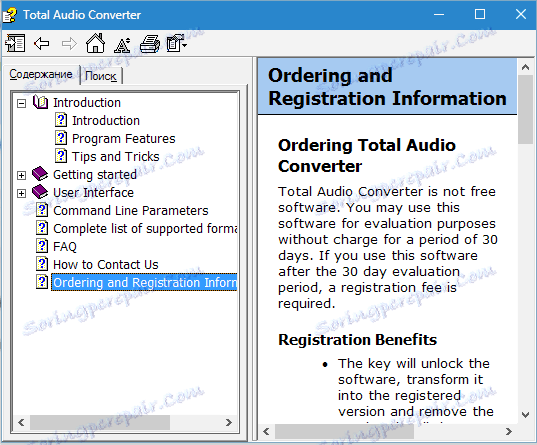The image size is (537, 445).
Task: Open the Program Features topic
Action: [x=124, y=139]
